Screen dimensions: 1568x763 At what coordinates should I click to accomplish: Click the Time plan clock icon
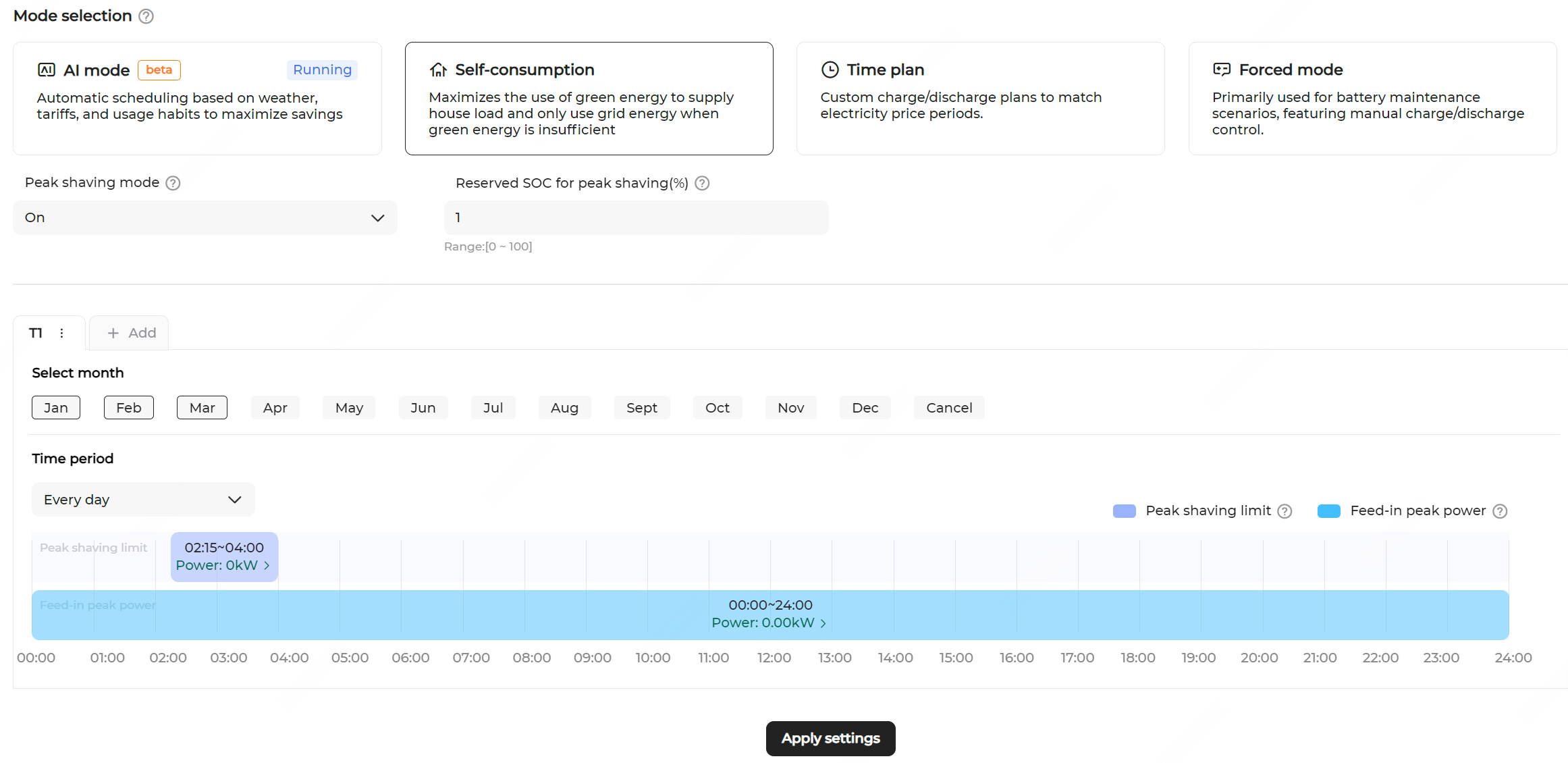(x=830, y=70)
